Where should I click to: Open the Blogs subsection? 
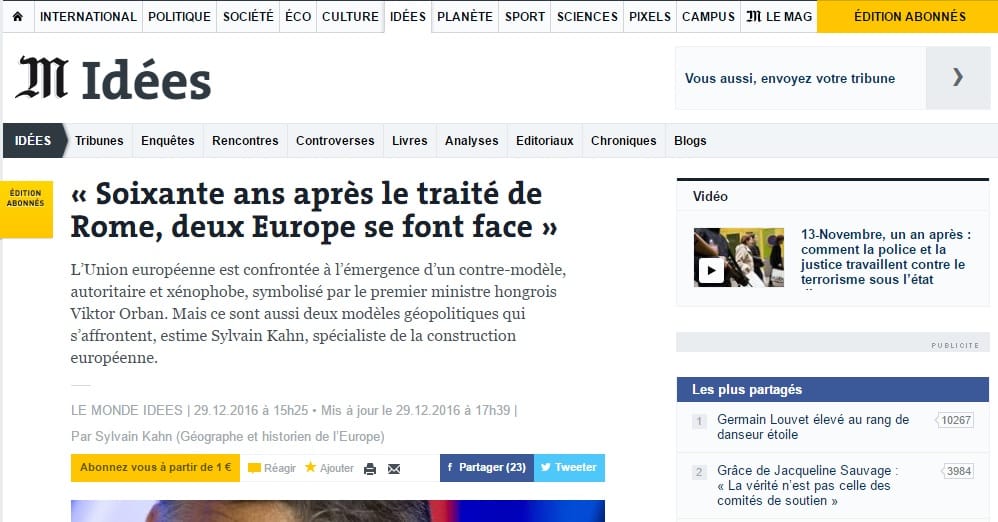690,141
